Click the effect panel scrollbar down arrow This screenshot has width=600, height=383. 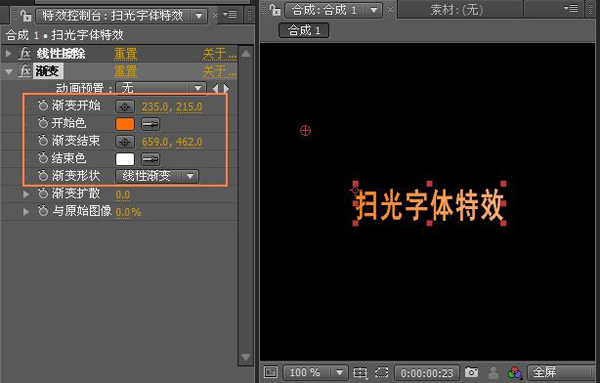(x=246, y=357)
